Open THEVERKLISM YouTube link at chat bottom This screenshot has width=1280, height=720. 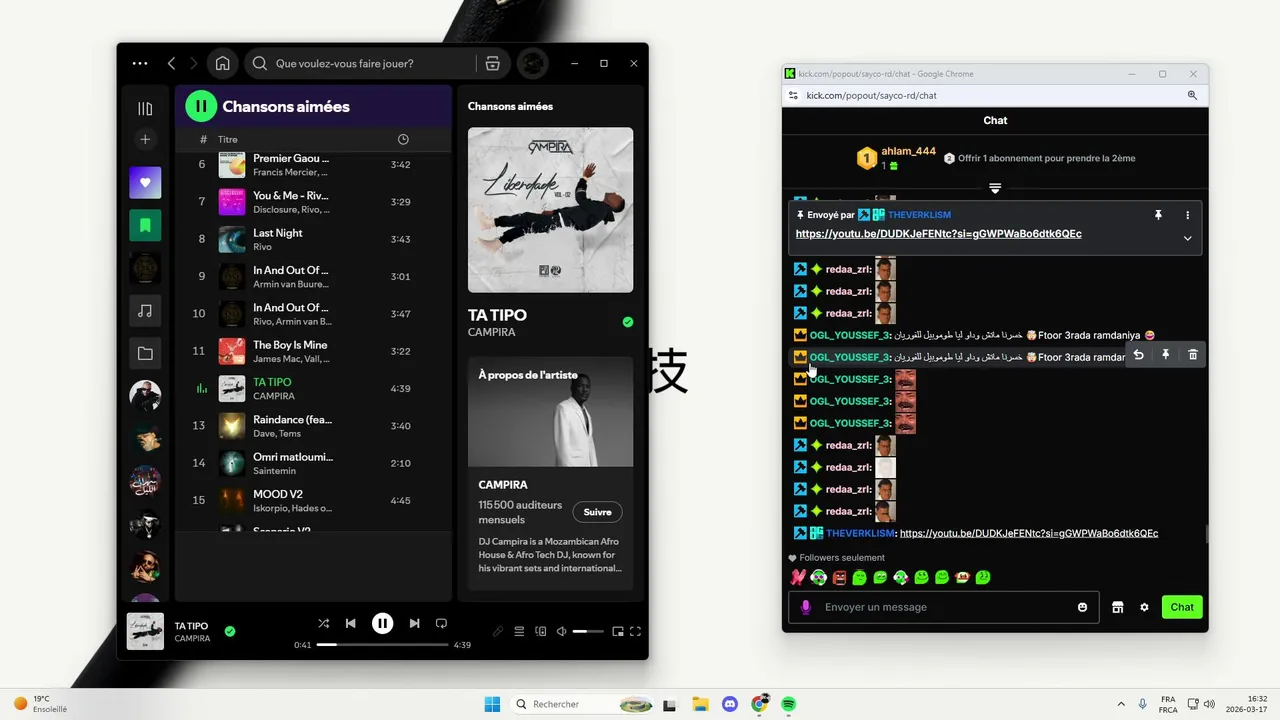tap(1029, 533)
